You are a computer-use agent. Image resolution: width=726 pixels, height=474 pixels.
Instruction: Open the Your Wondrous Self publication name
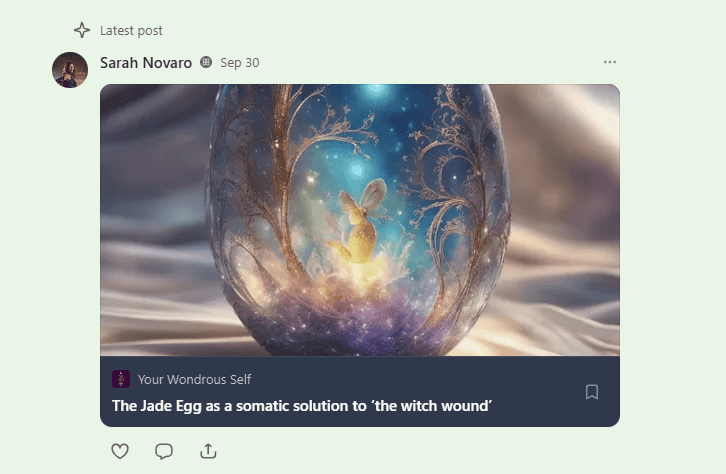pos(194,380)
